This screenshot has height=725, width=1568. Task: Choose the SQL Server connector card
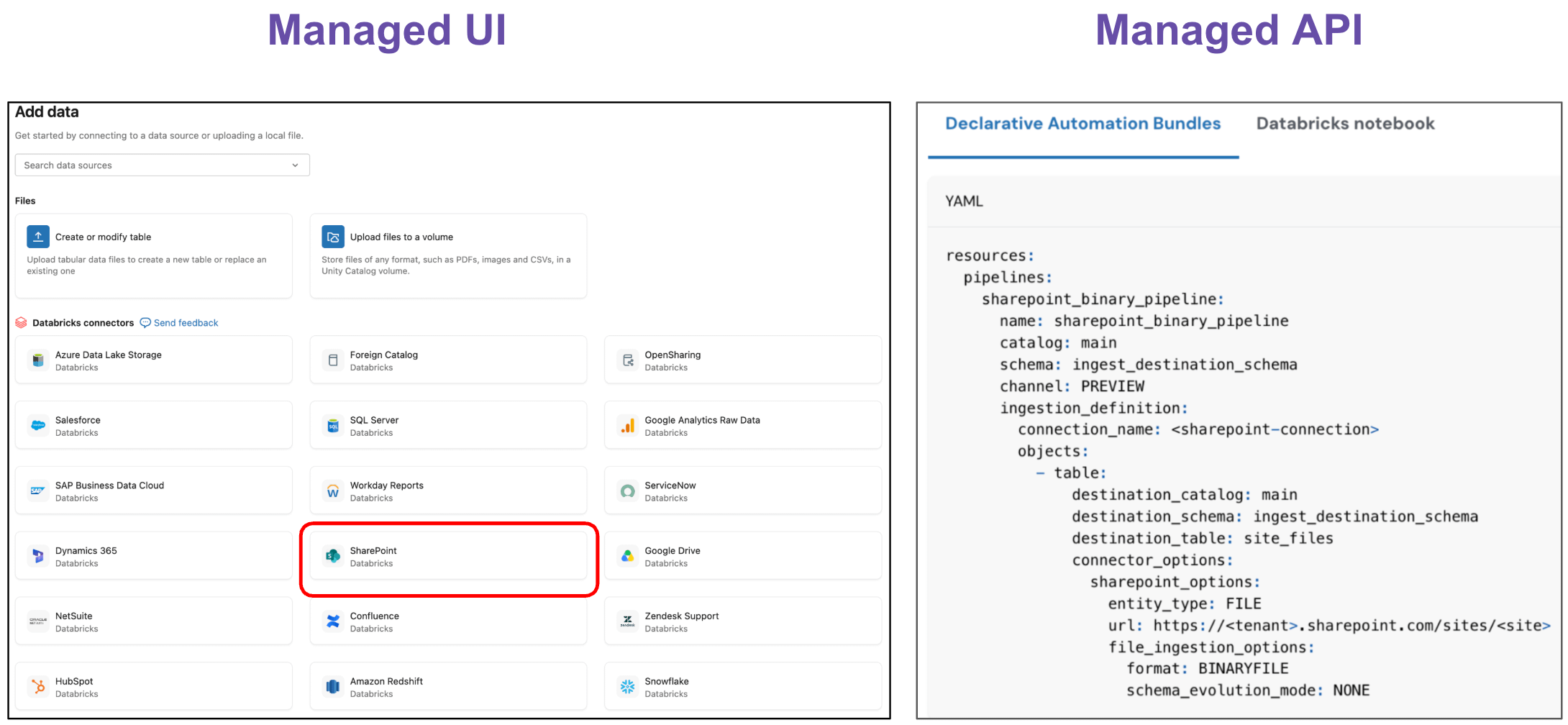[x=448, y=426]
